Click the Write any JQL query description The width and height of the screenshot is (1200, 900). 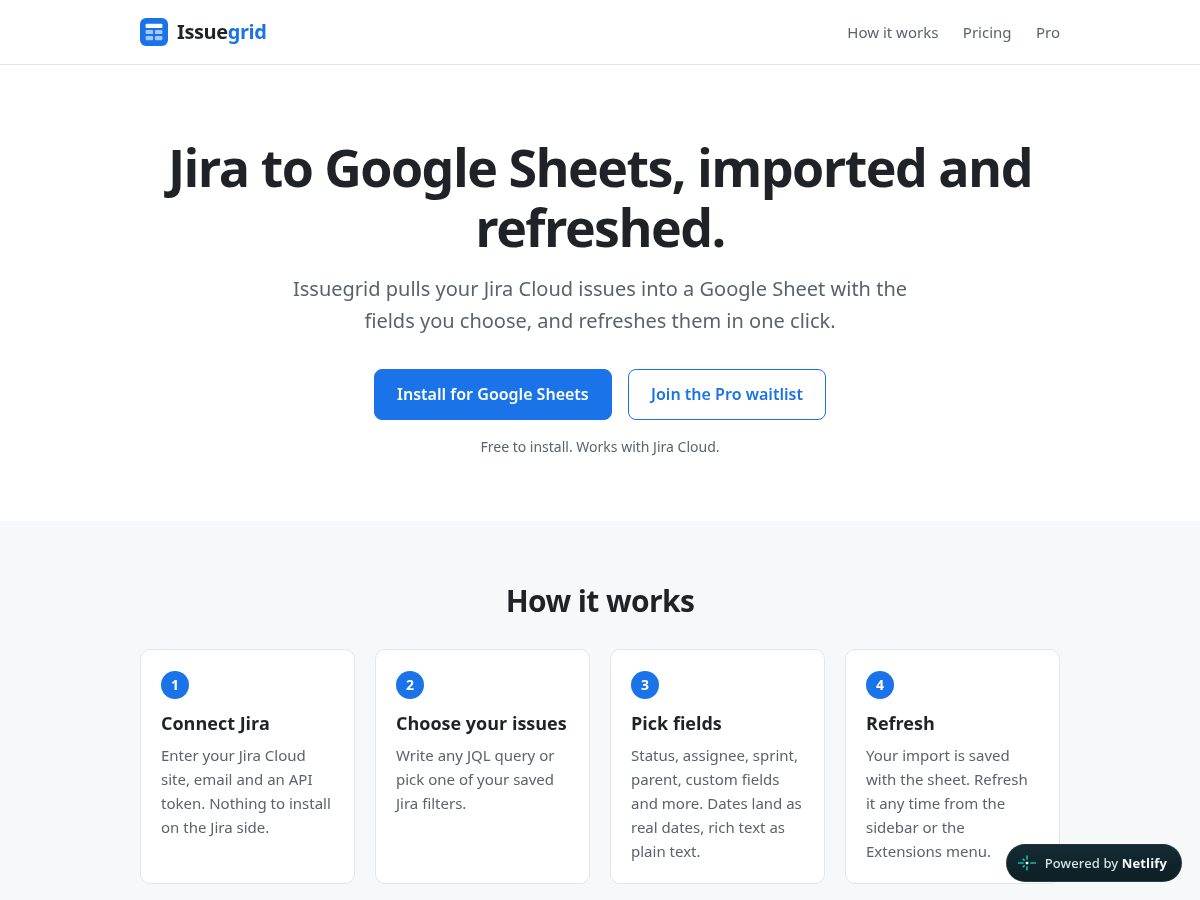(476, 780)
